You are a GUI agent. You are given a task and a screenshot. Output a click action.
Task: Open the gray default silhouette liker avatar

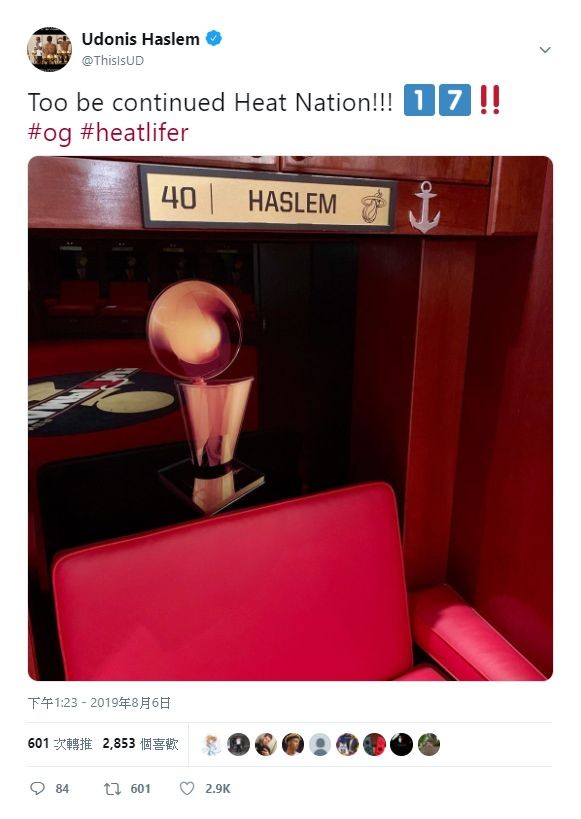coord(320,744)
